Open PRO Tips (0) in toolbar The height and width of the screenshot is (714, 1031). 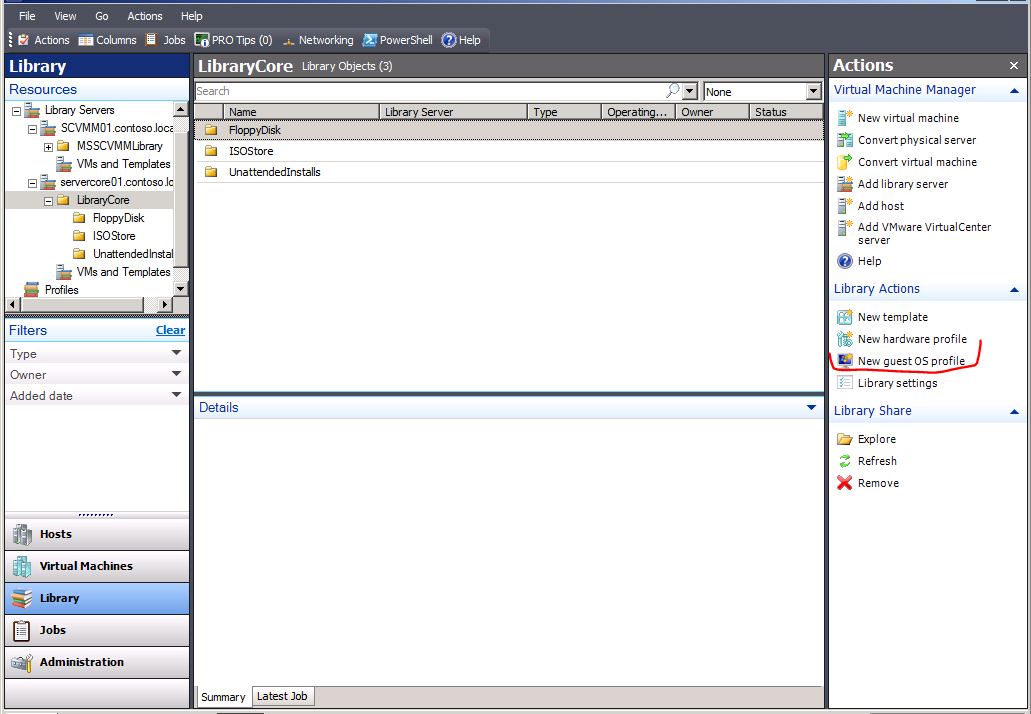click(233, 40)
